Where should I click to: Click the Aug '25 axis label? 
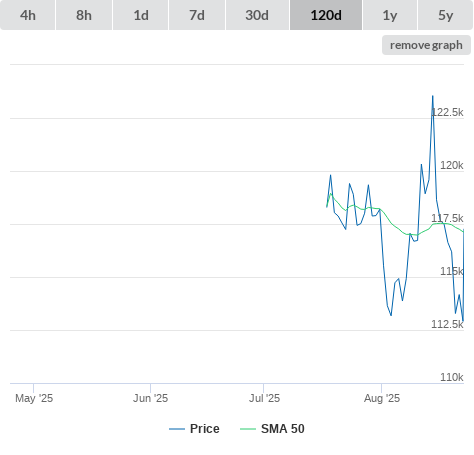(x=382, y=398)
